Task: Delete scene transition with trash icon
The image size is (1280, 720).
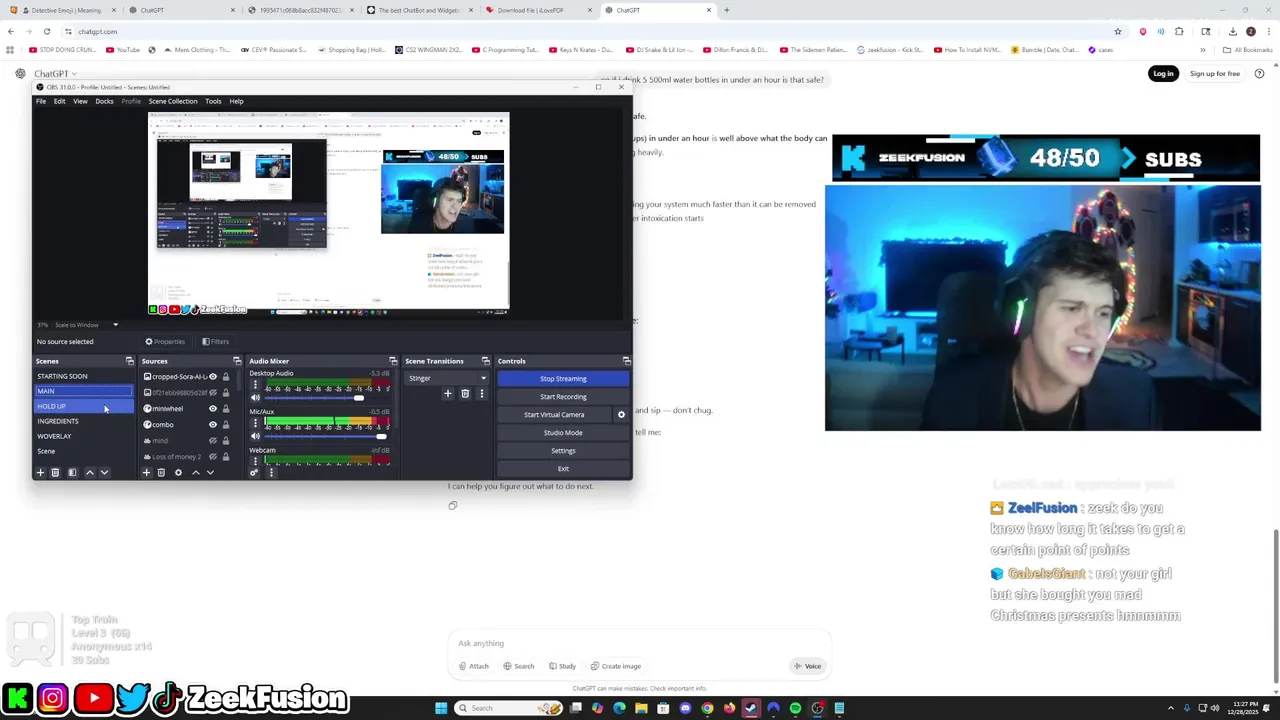Action: [465, 394]
